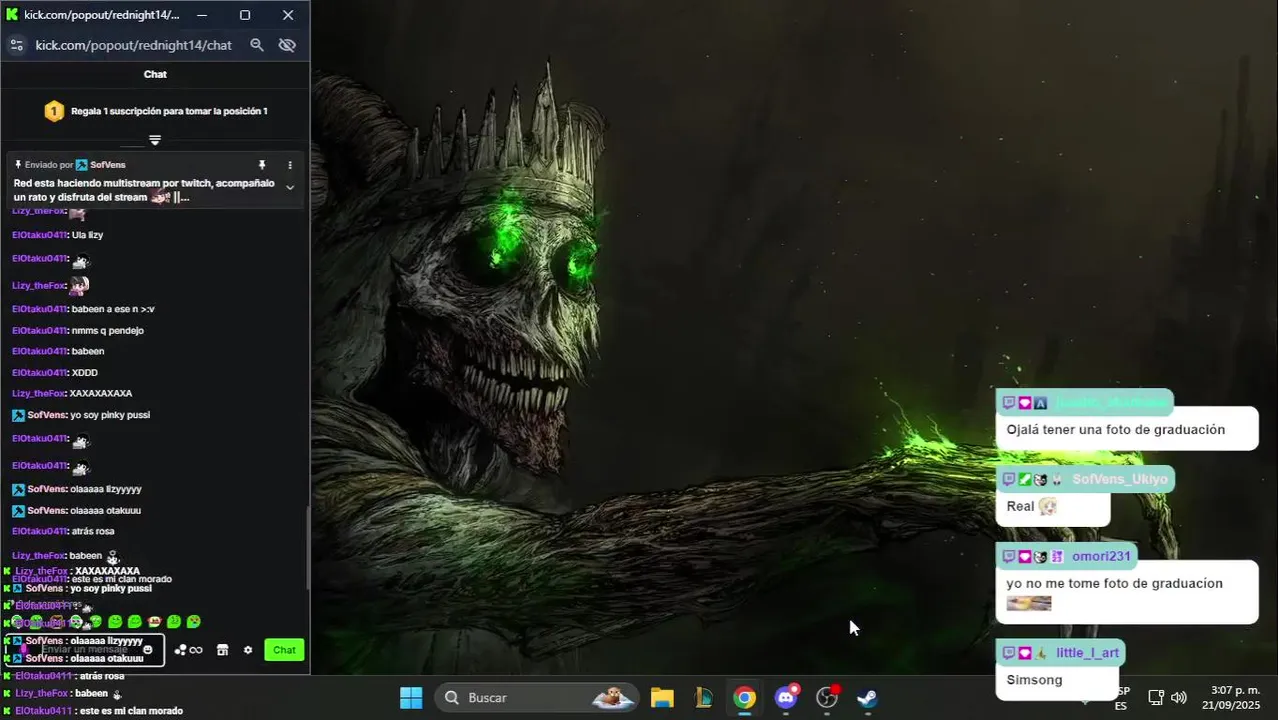Click overlay message 'Real'
Viewport: 1278px width, 720px height.
point(1020,506)
